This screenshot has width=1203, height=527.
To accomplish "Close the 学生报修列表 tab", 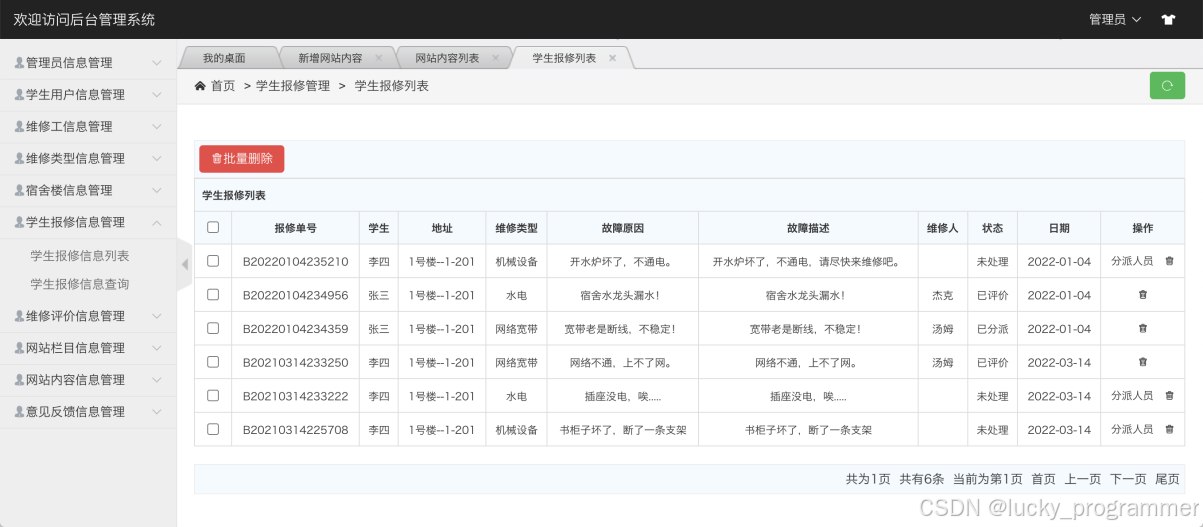I will pos(612,58).
